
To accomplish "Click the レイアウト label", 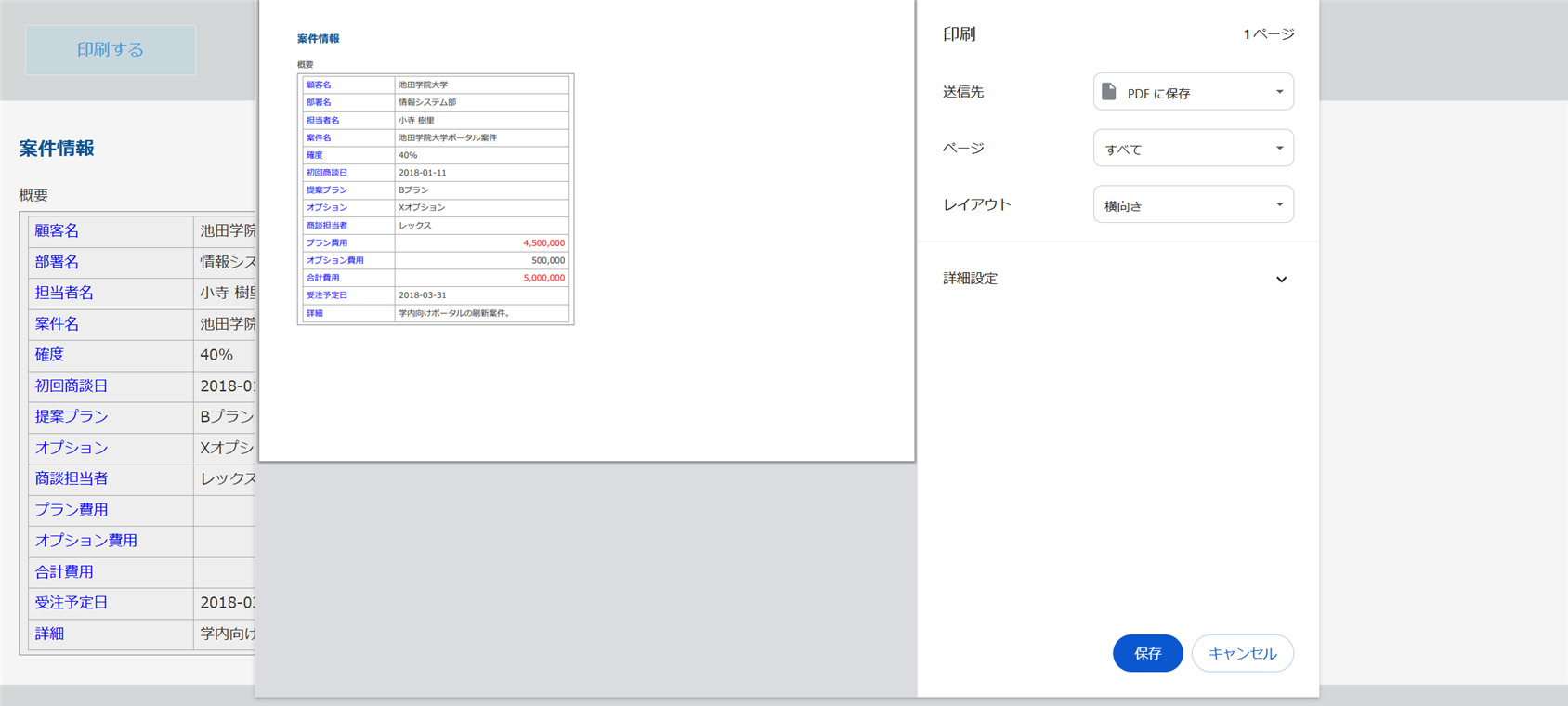I will 977,204.
